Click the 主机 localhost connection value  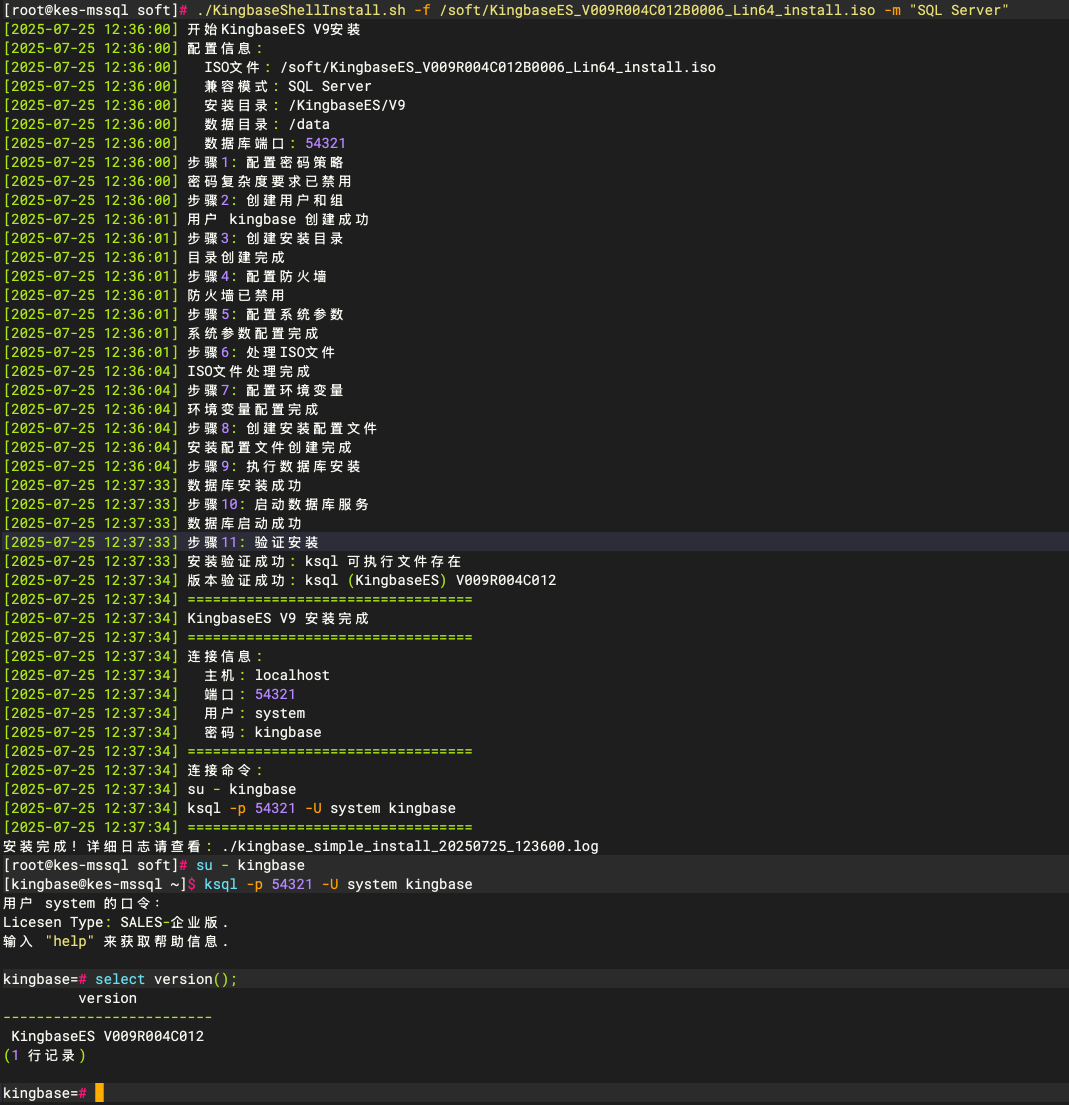(x=292, y=675)
